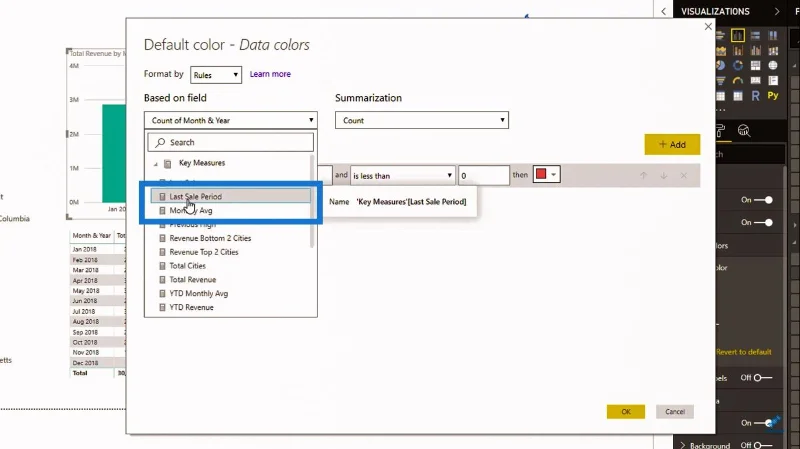Open the Summarization Count dropdown

click(422, 120)
